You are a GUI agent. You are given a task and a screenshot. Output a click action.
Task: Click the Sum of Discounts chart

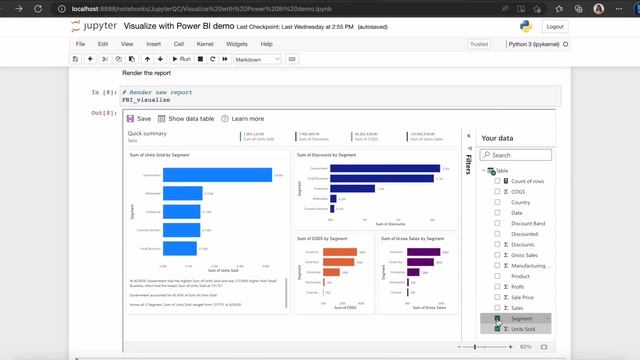tap(376, 189)
